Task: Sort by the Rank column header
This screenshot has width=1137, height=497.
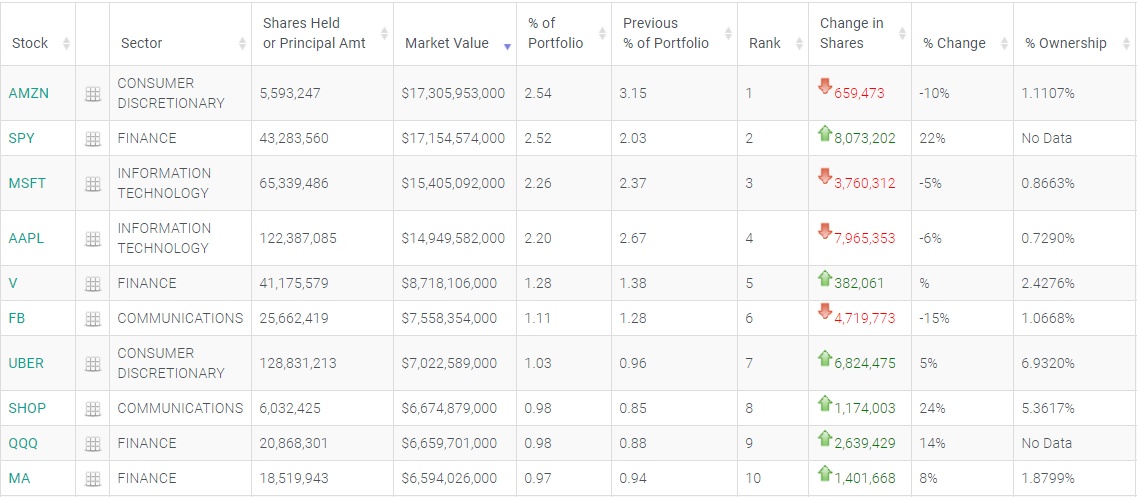Action: [x=765, y=43]
